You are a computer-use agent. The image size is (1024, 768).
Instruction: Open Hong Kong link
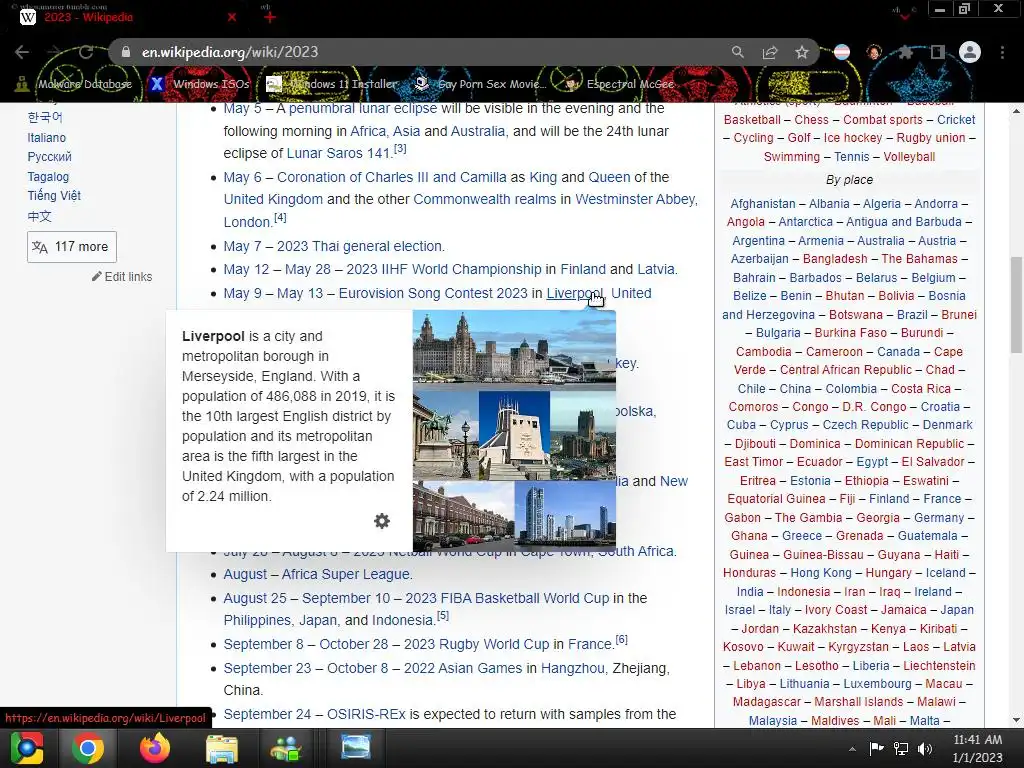[821, 573]
